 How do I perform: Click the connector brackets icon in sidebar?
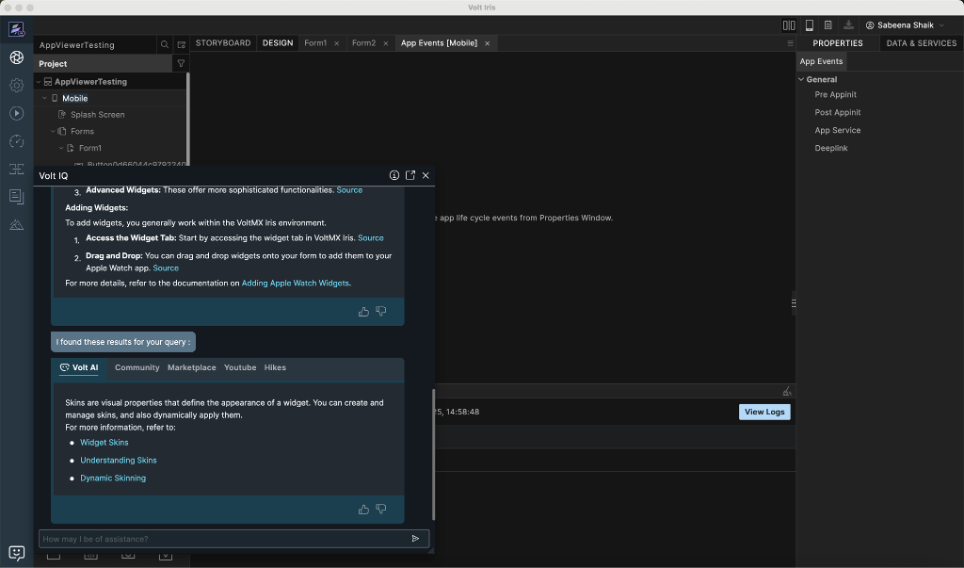click(17, 169)
